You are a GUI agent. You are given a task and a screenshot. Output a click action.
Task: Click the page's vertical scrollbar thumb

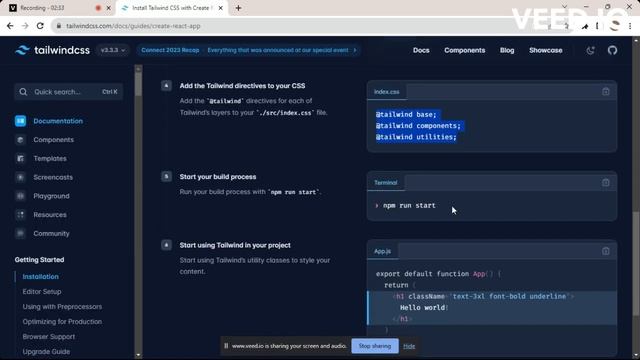(636, 263)
